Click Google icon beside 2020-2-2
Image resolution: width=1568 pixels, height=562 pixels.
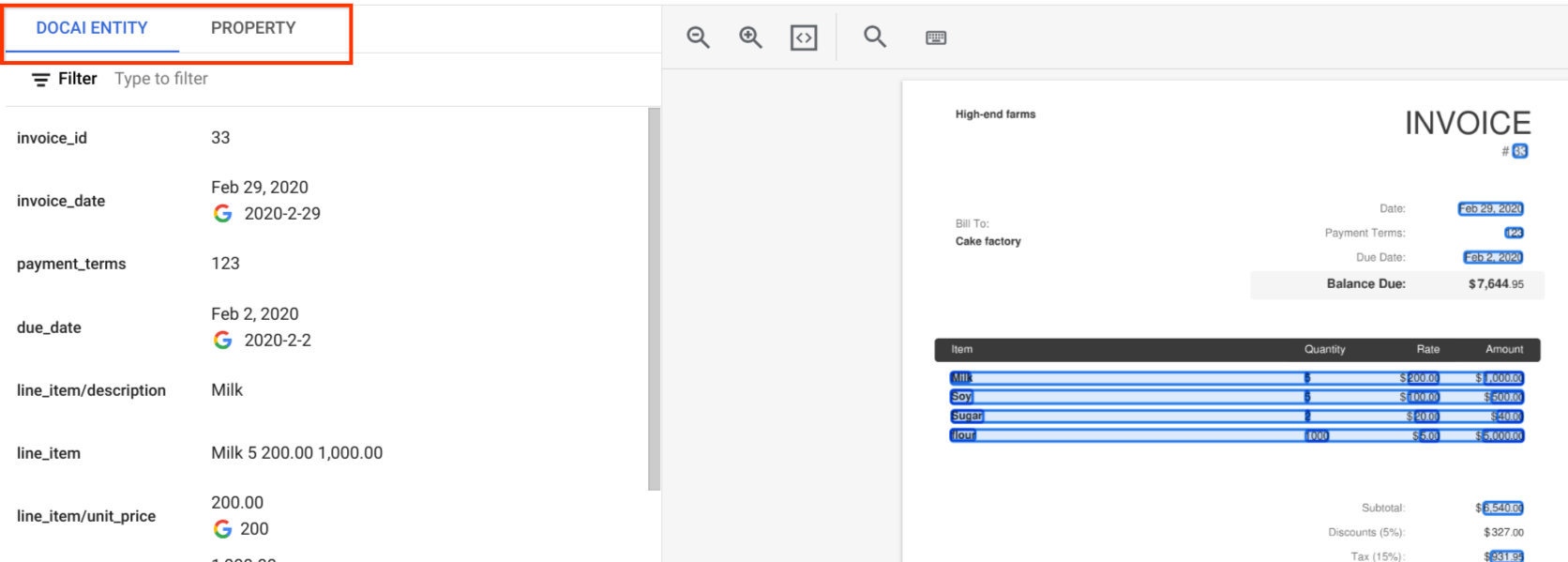click(223, 341)
